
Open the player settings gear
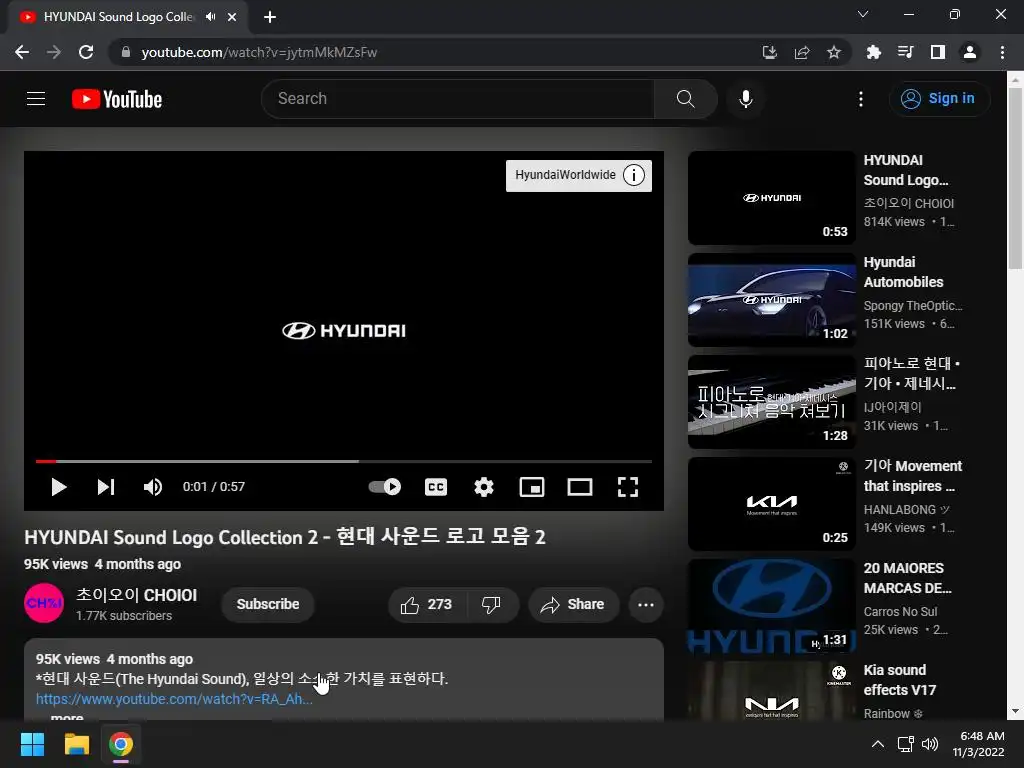click(x=484, y=487)
